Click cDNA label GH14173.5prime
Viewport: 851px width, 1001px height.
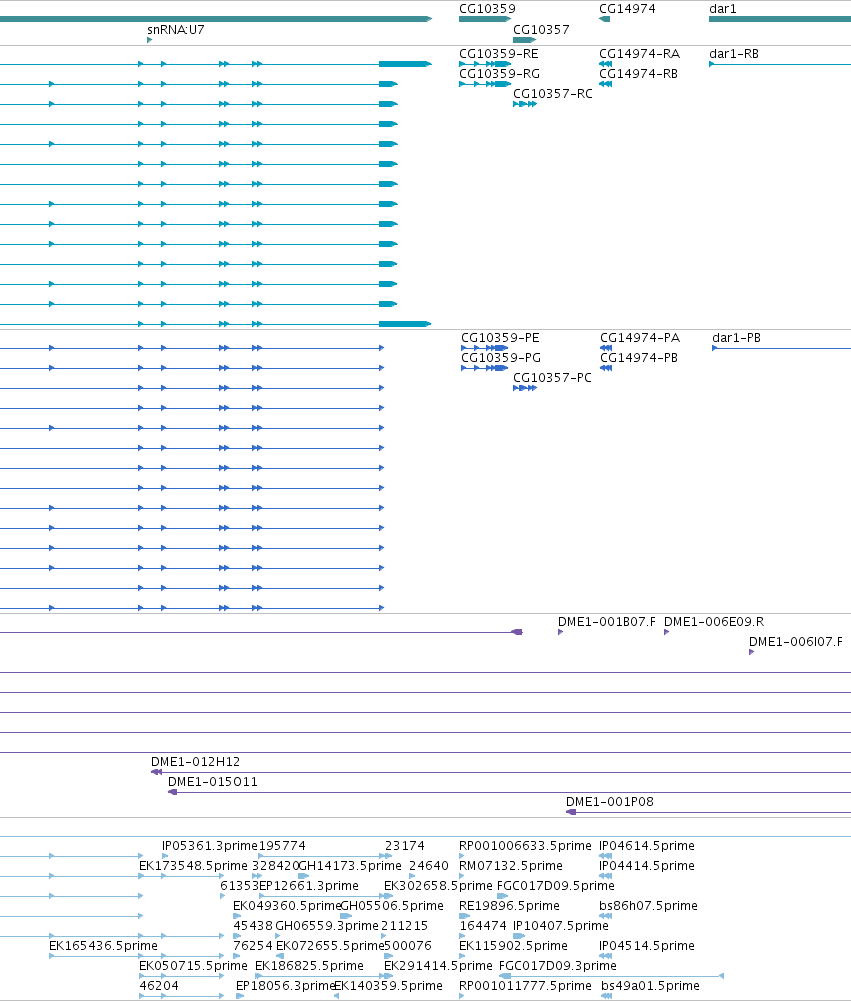350,866
